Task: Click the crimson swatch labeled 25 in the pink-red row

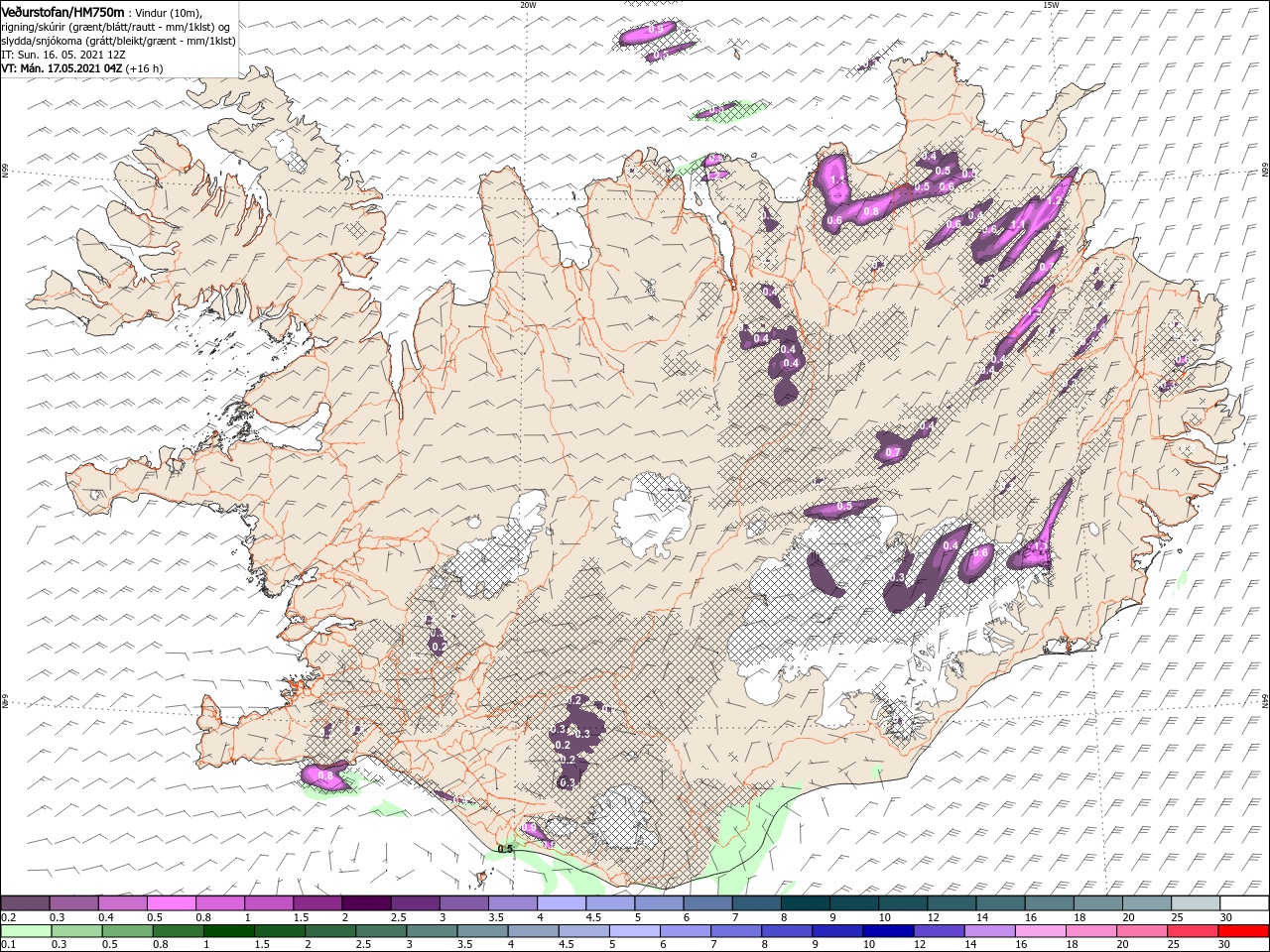Action: point(1193,931)
